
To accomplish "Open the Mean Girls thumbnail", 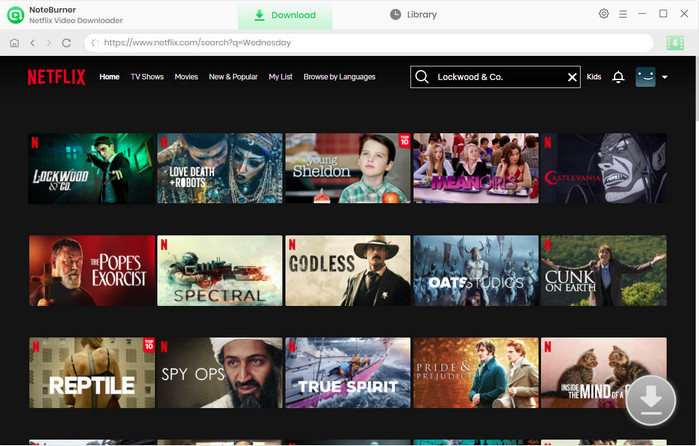I will [x=476, y=169].
